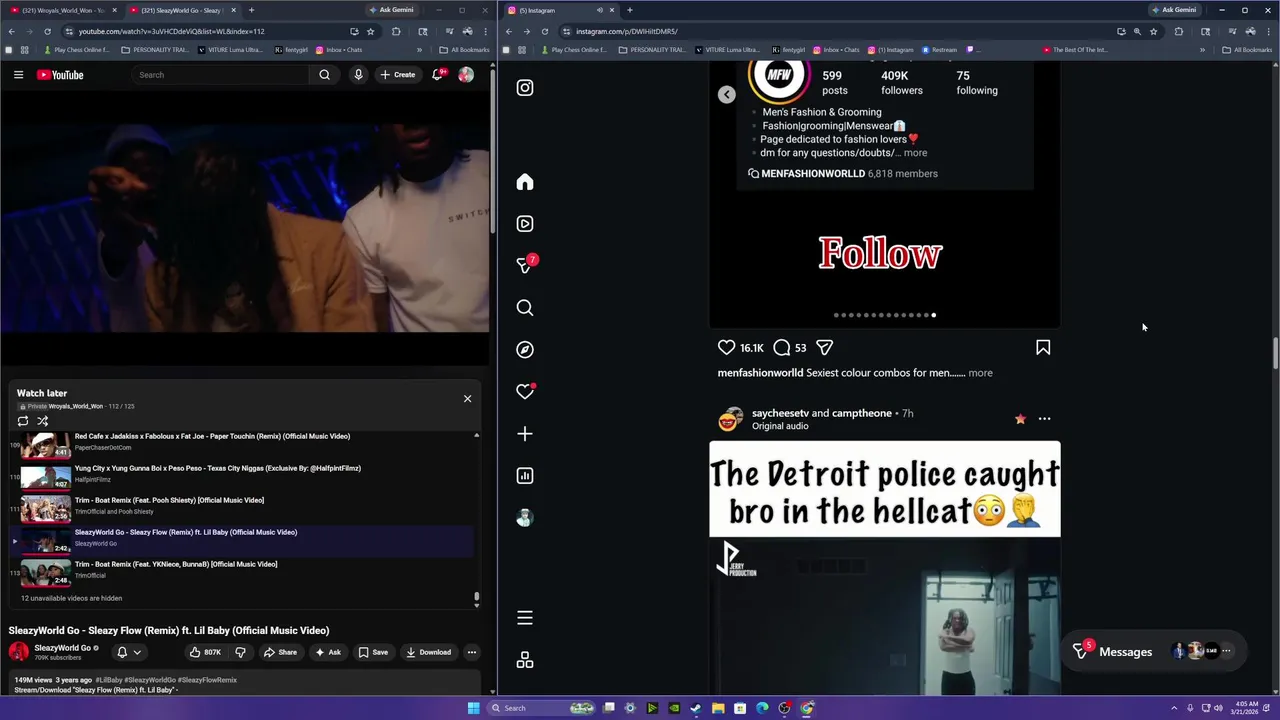1280x720 pixels.
Task: Open Instagram Explore compass icon
Action: (x=525, y=350)
